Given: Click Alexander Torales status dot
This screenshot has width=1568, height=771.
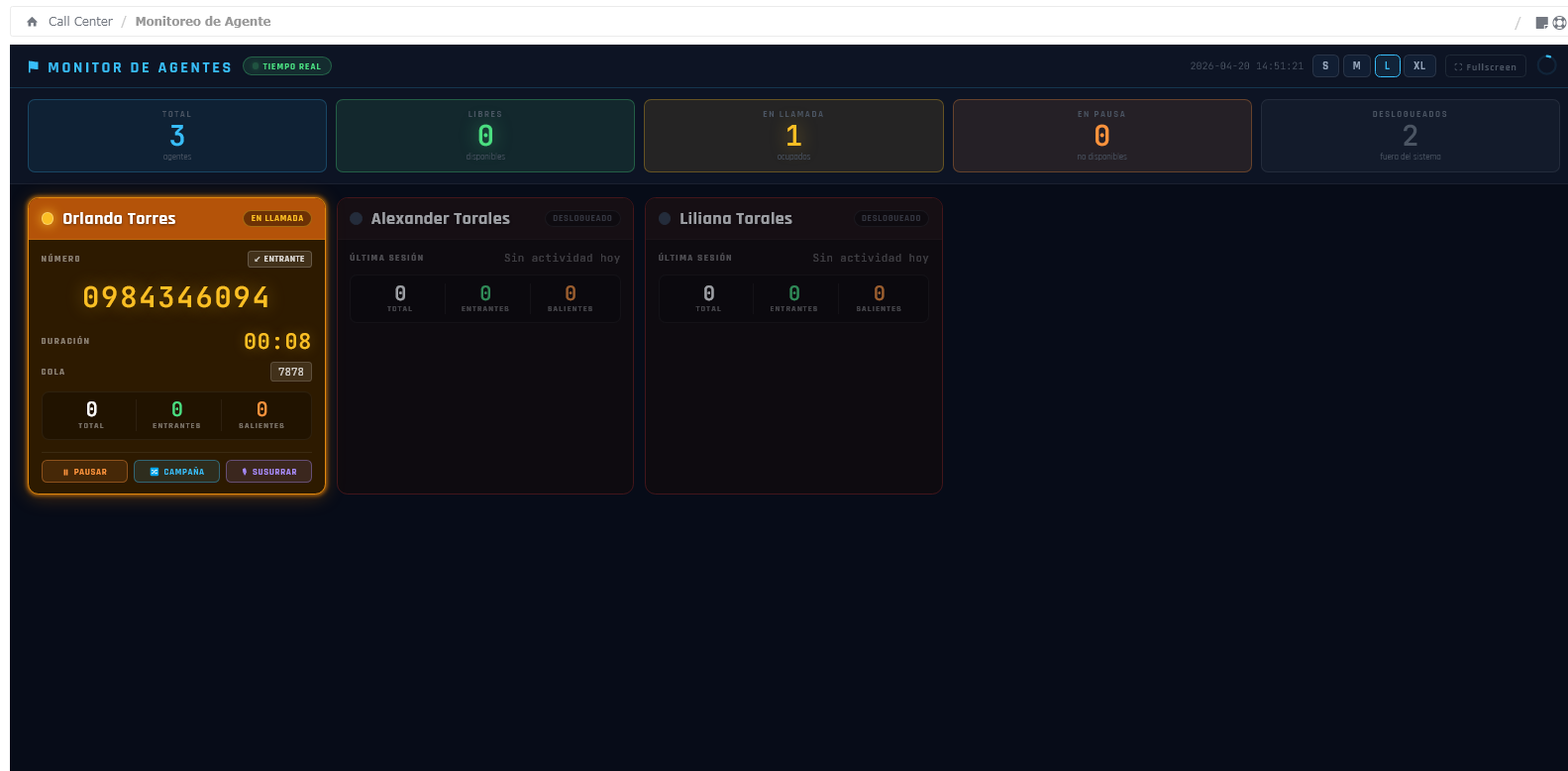Looking at the screenshot, I should 356,219.
